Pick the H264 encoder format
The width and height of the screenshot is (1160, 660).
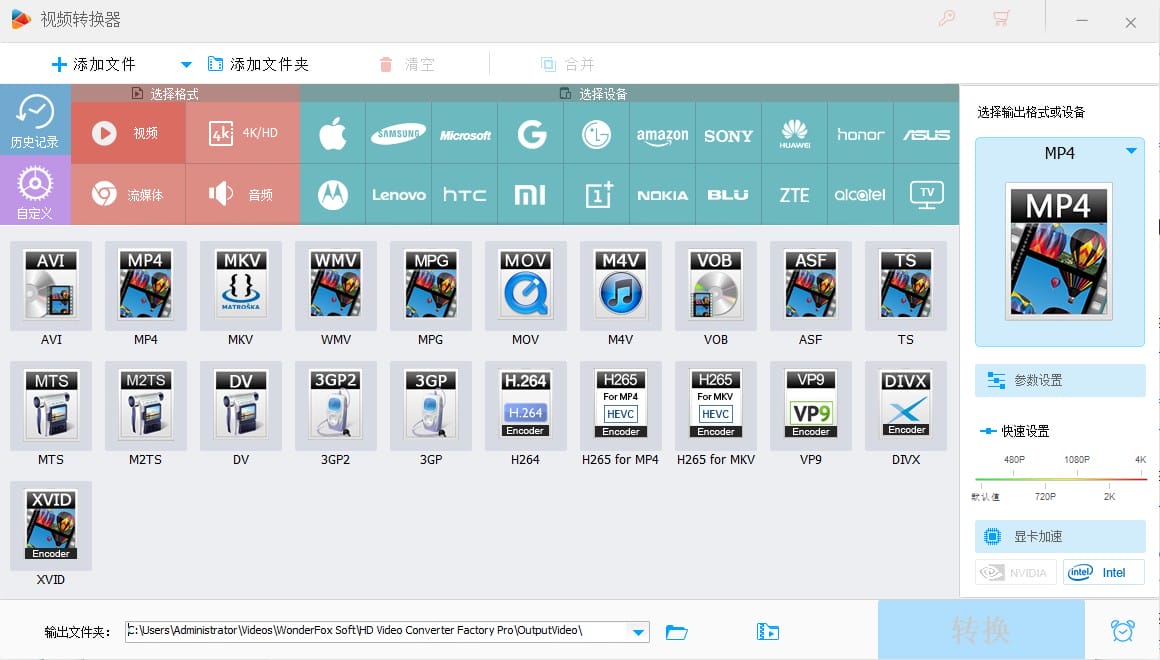(525, 405)
